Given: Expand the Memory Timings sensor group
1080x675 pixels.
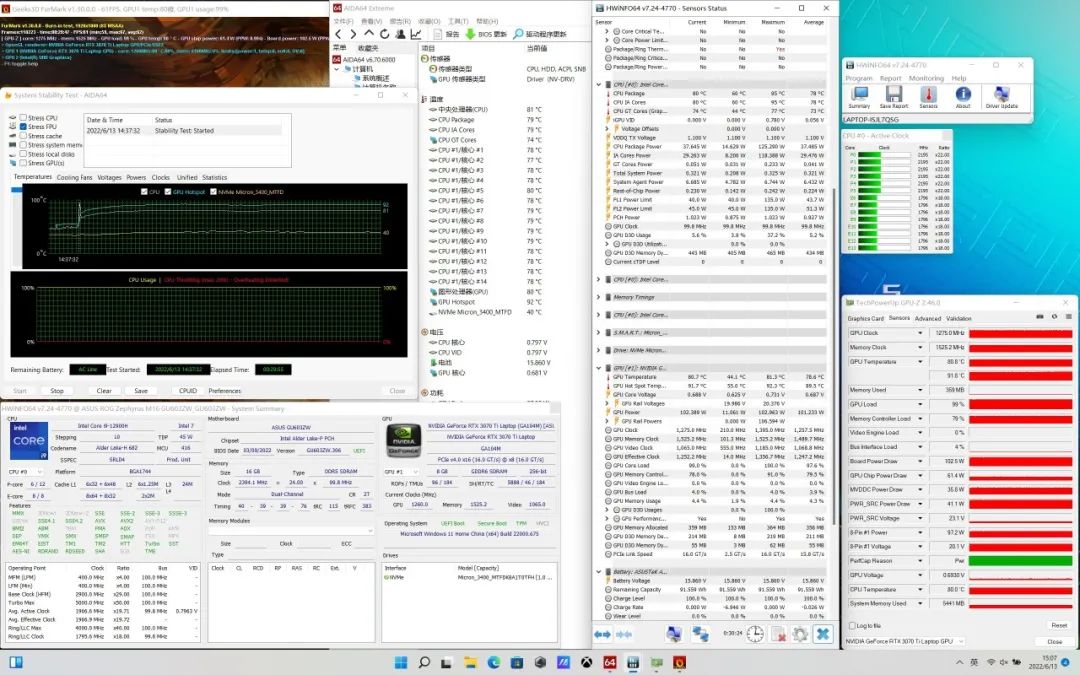Looking at the screenshot, I should [x=599, y=297].
